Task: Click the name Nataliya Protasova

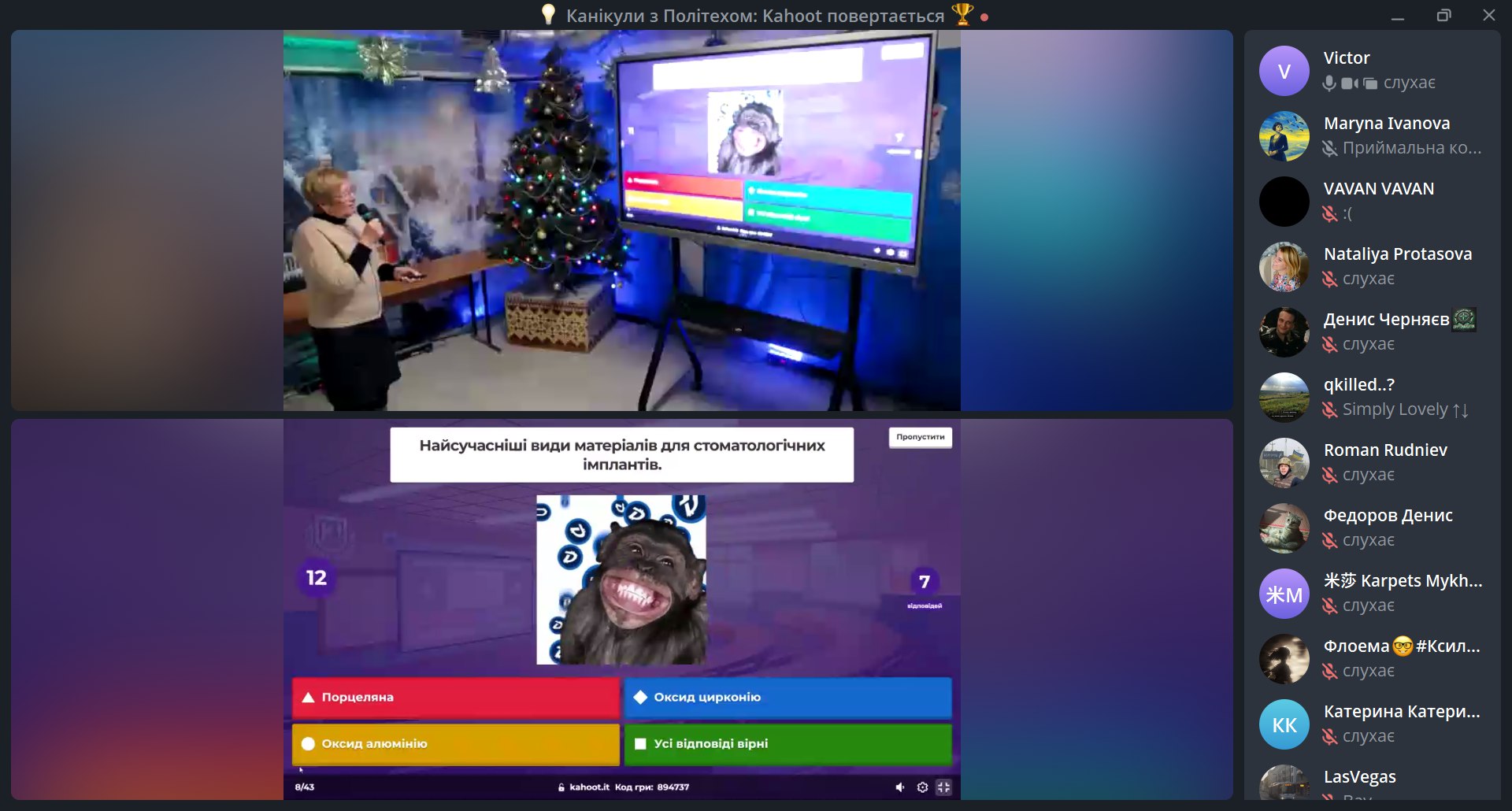Action: [x=1398, y=254]
